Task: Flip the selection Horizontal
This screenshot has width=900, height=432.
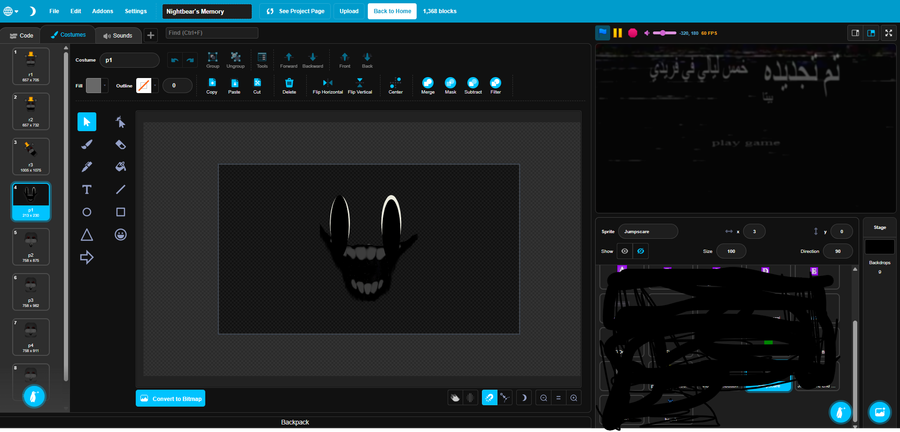Action: (327, 86)
